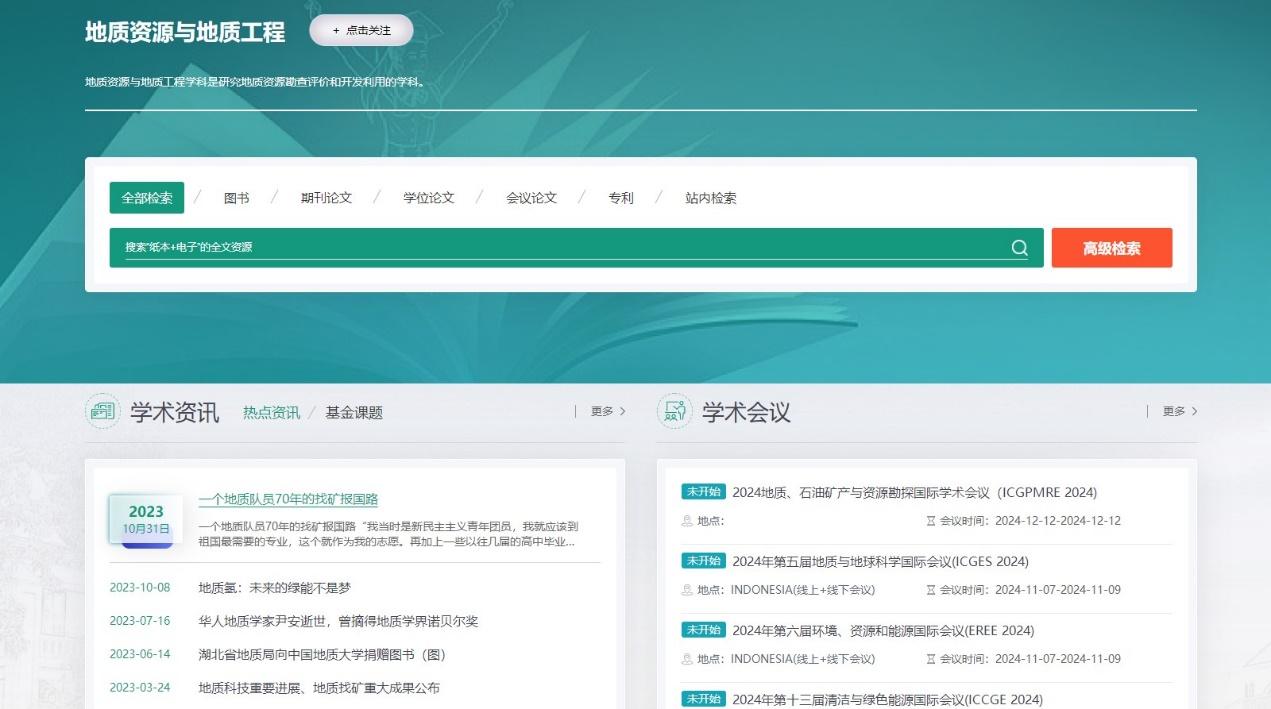This screenshot has height=709, width=1271.
Task: Choose the 会议论文 search tab
Action: pos(531,198)
